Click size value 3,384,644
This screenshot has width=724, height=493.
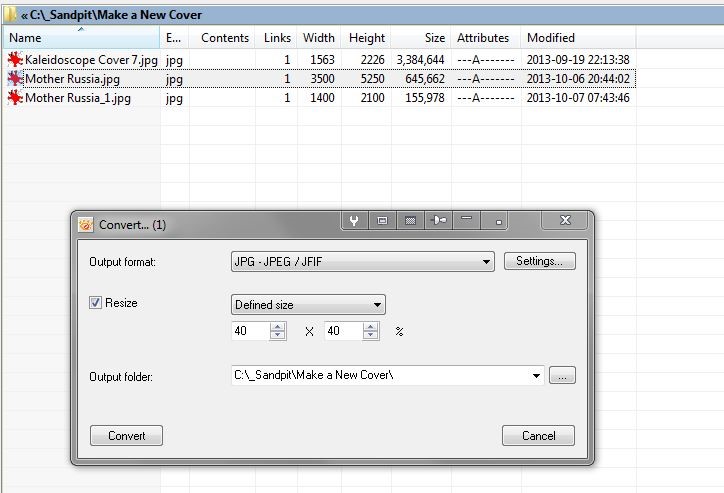(420, 60)
